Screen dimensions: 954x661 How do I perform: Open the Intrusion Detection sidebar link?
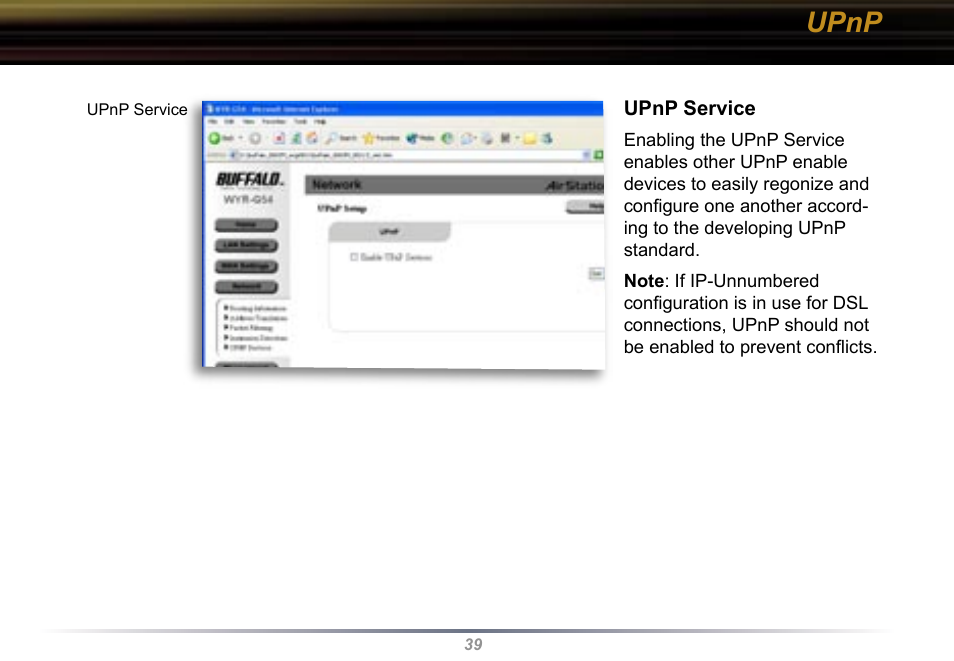(x=258, y=338)
